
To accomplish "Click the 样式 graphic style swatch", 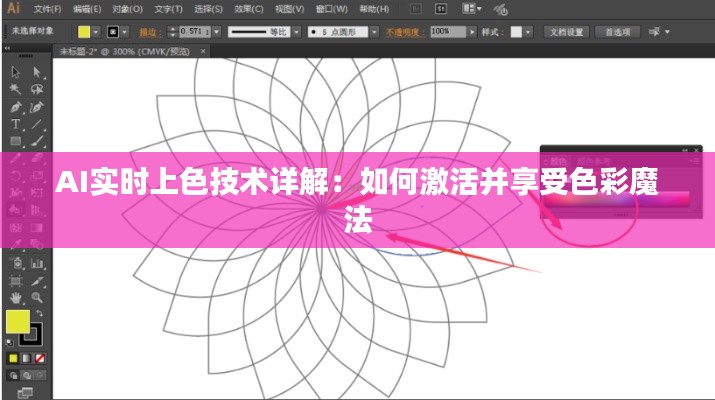I will click(516, 32).
